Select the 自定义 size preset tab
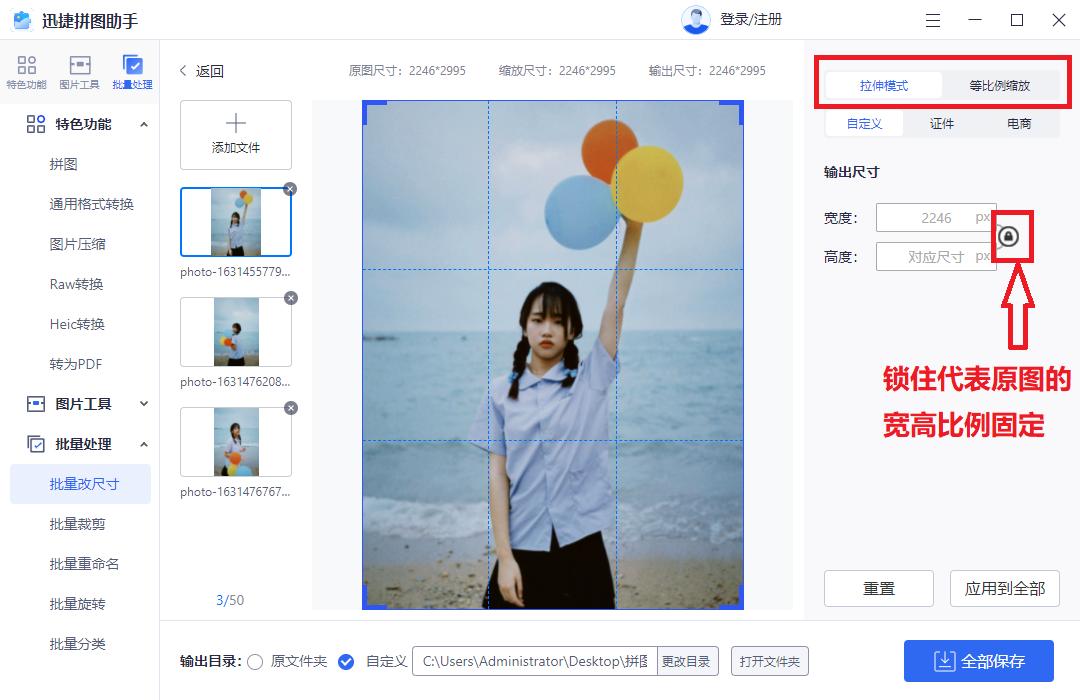 [864, 124]
